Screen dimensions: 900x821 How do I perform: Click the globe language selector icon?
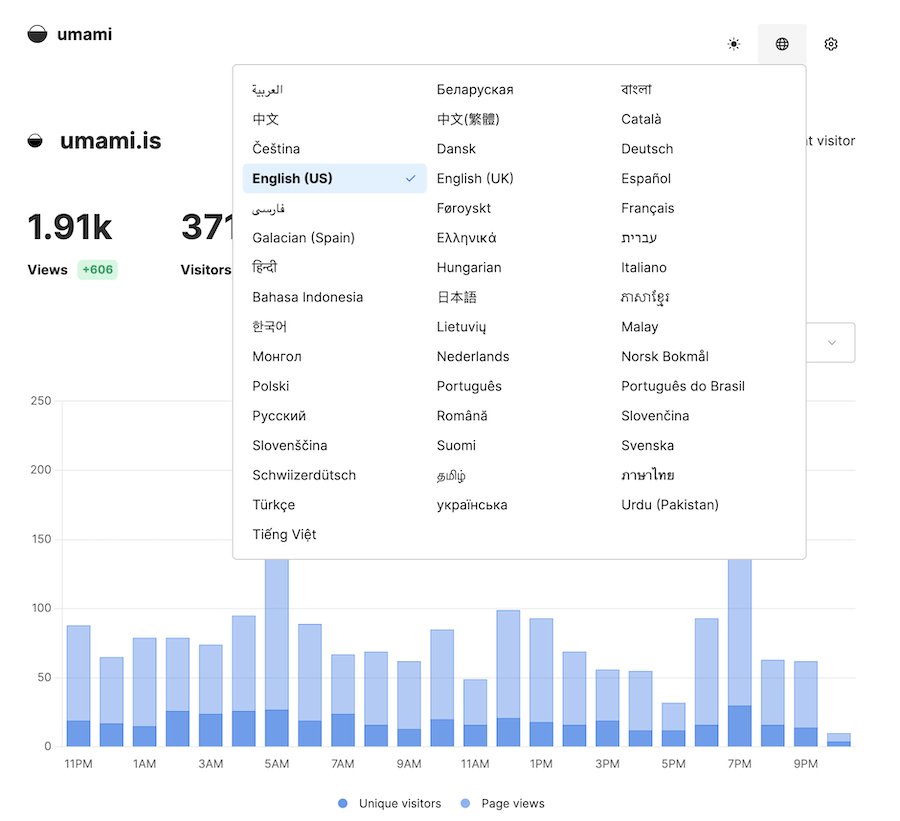click(x=782, y=44)
